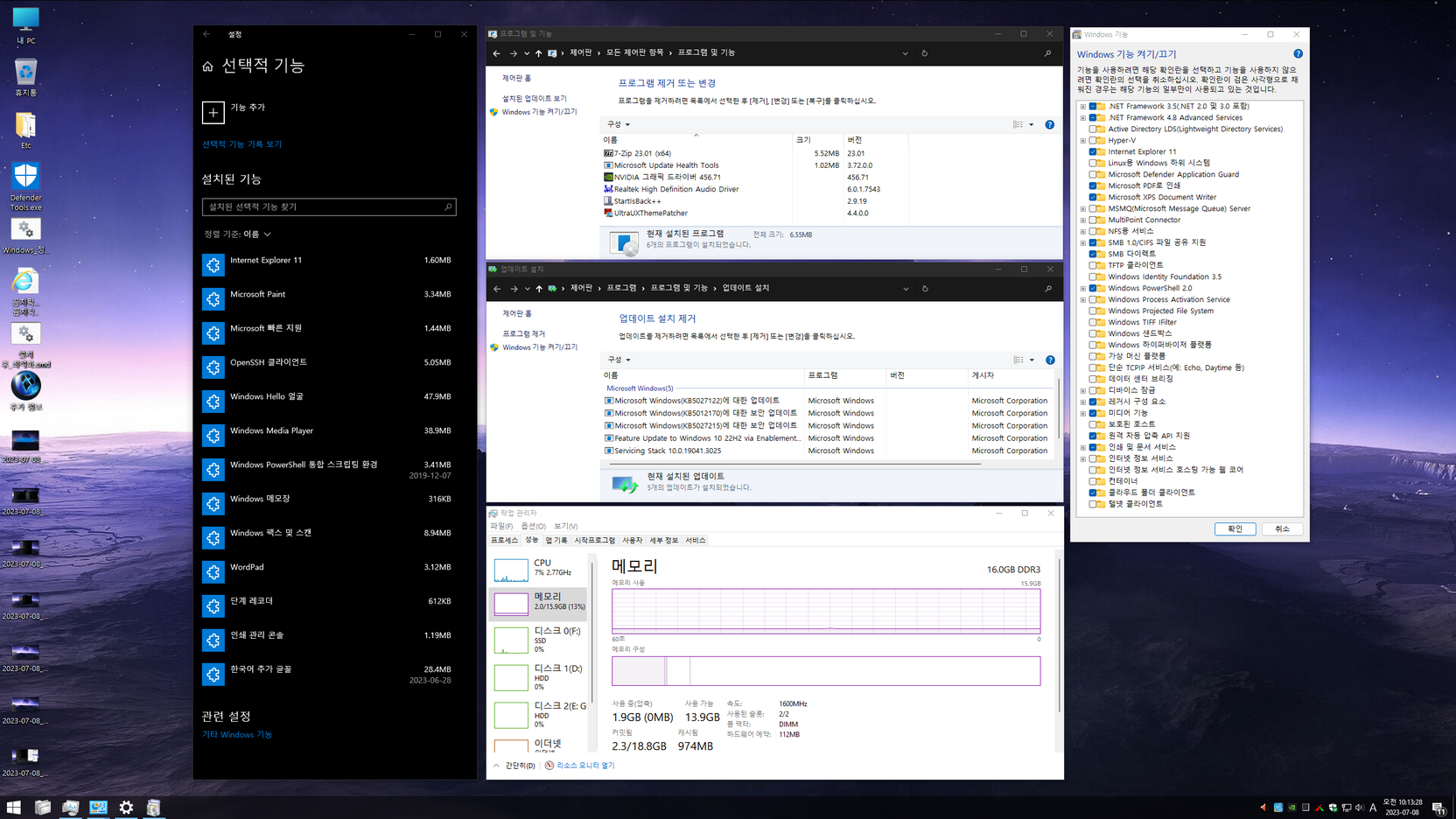
Task: Check 텔넷 클라이언트 checkbox
Action: point(1093,504)
